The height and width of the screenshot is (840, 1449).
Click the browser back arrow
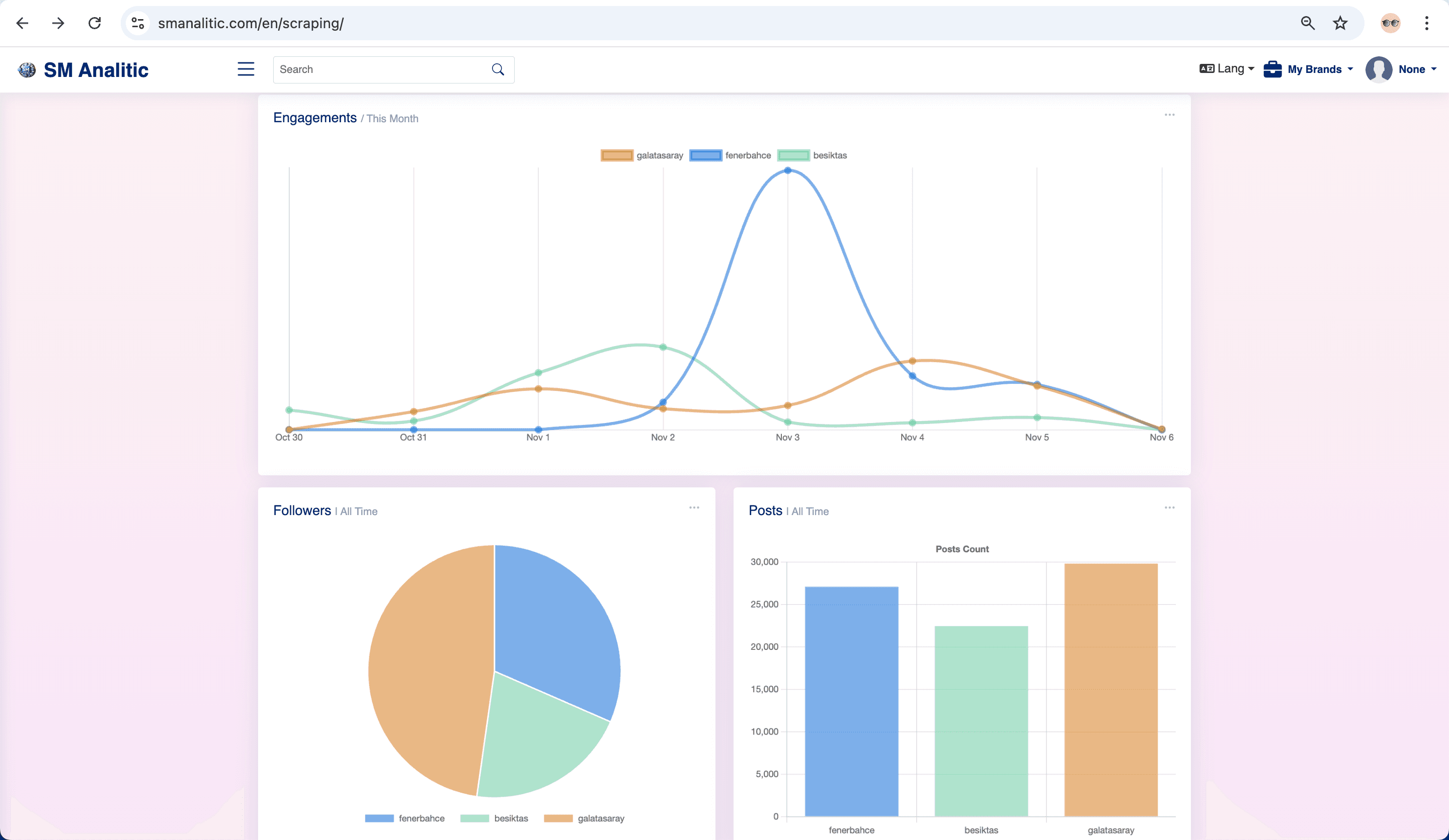point(23,23)
